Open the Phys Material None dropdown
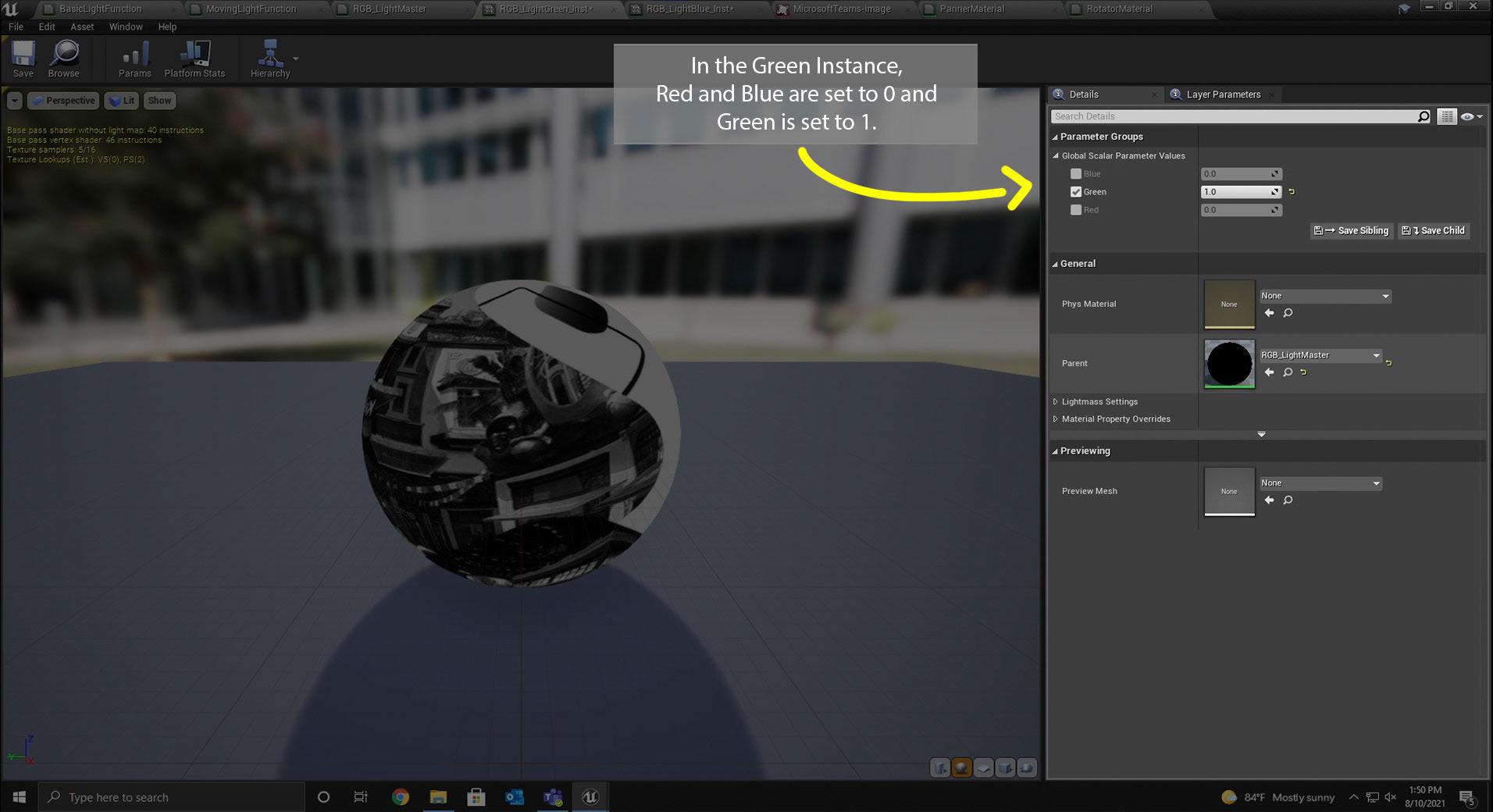1493x812 pixels. coord(1325,296)
